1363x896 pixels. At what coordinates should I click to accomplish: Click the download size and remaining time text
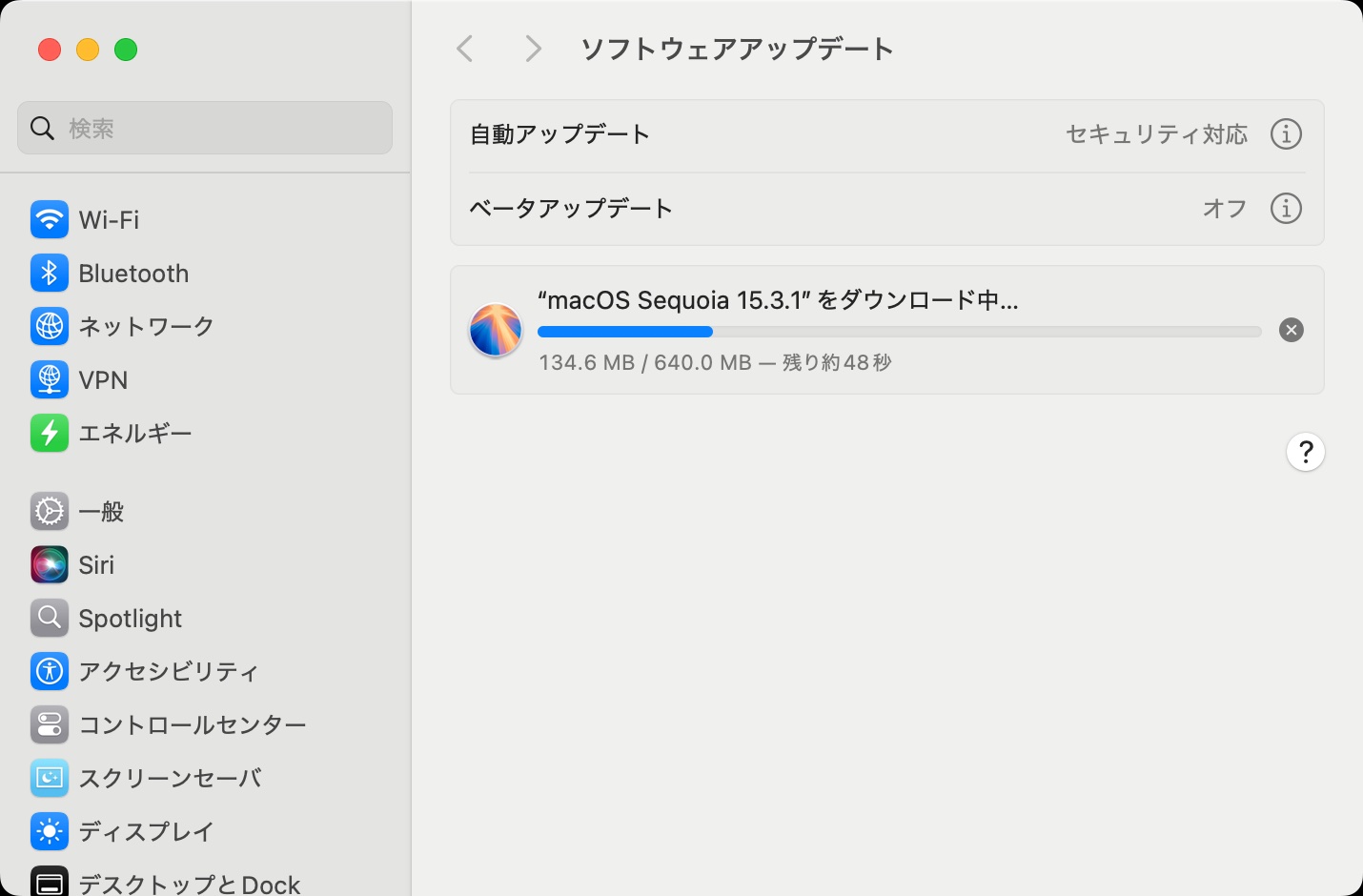pos(715,362)
